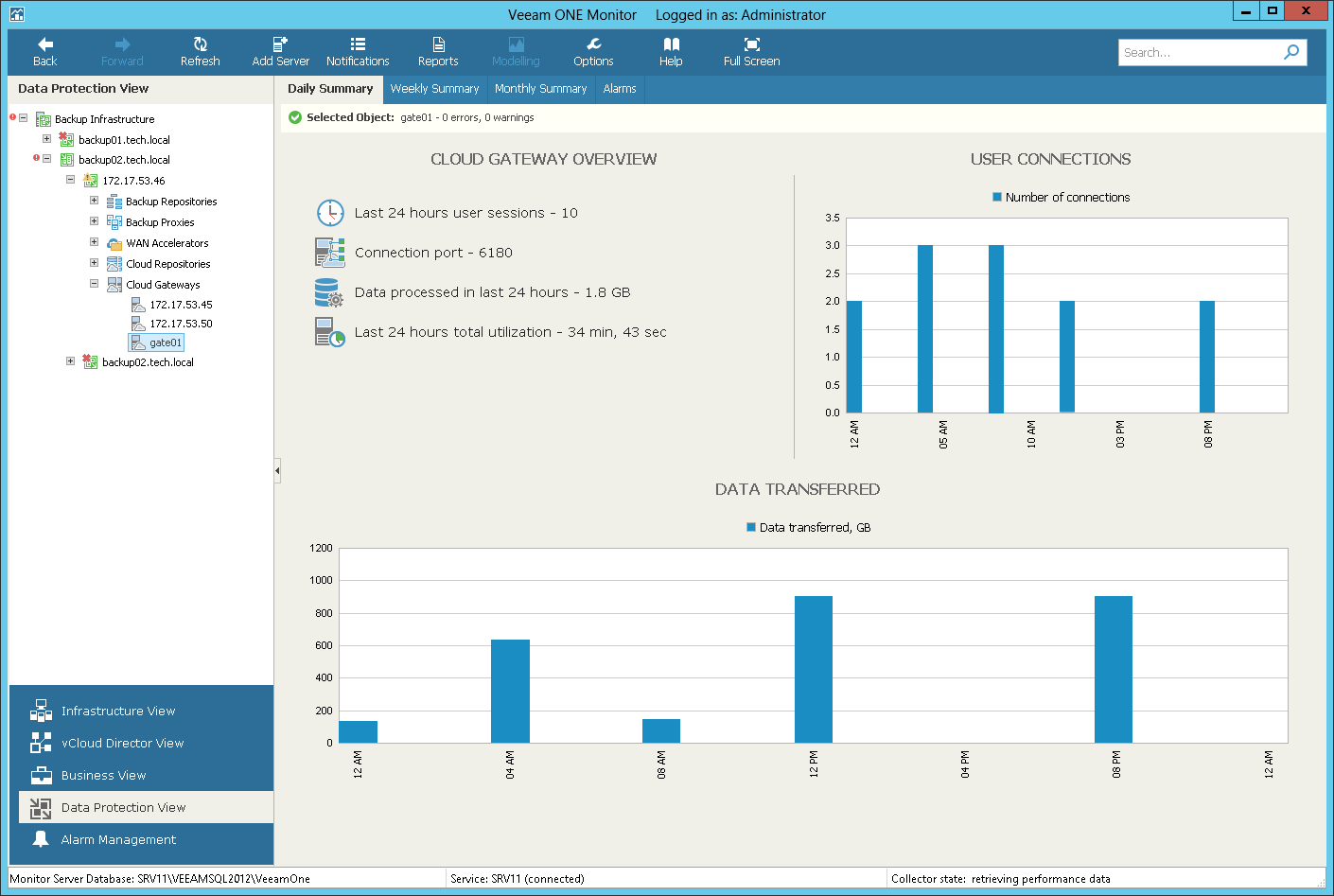1334x896 pixels.
Task: Click the search magnifier icon
Action: (x=1291, y=52)
